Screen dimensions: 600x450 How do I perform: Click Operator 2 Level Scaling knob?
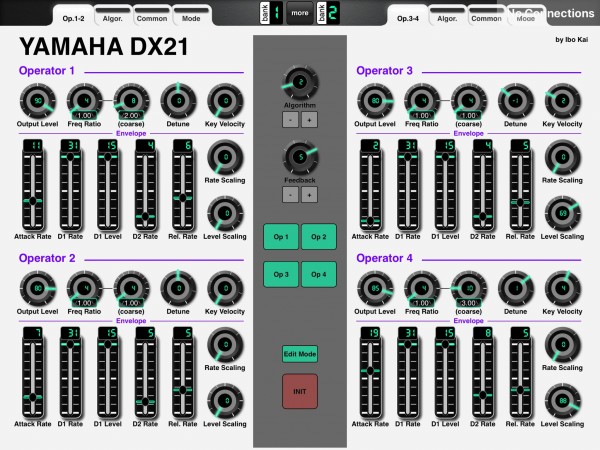coord(225,401)
